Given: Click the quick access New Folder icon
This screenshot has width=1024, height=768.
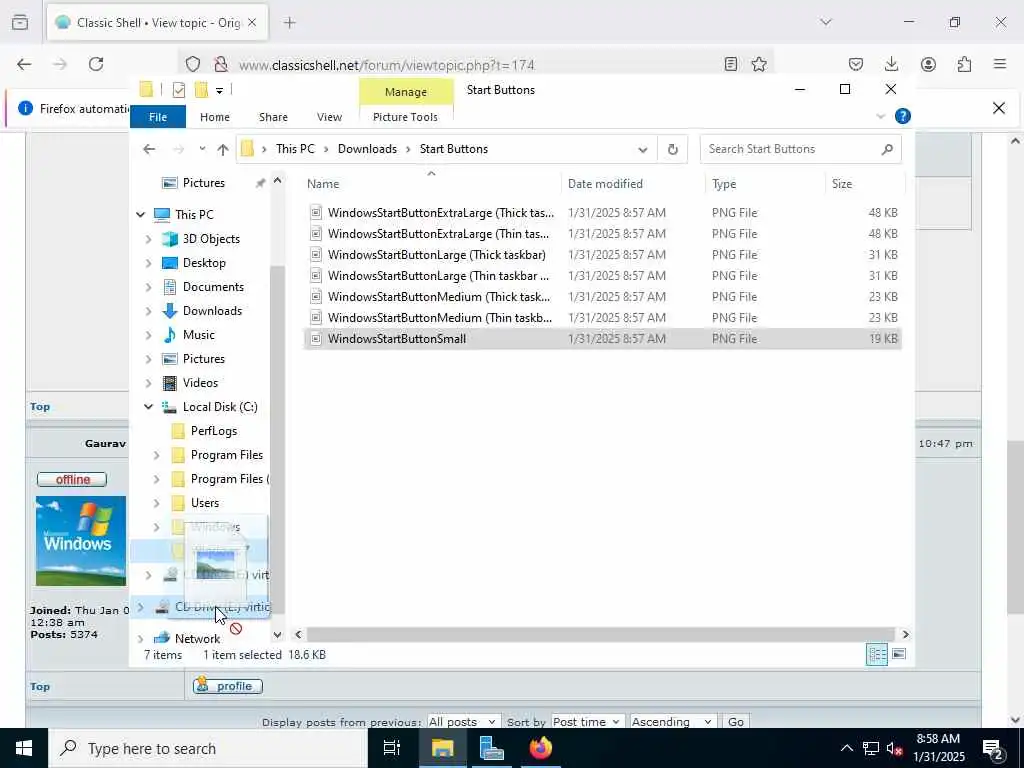Looking at the screenshot, I should (201, 90).
